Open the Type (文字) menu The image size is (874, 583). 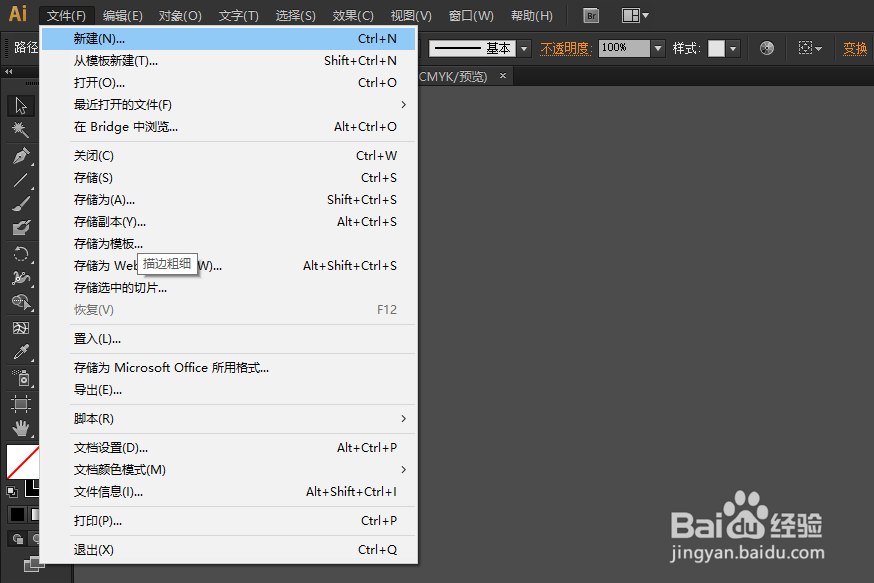(239, 16)
